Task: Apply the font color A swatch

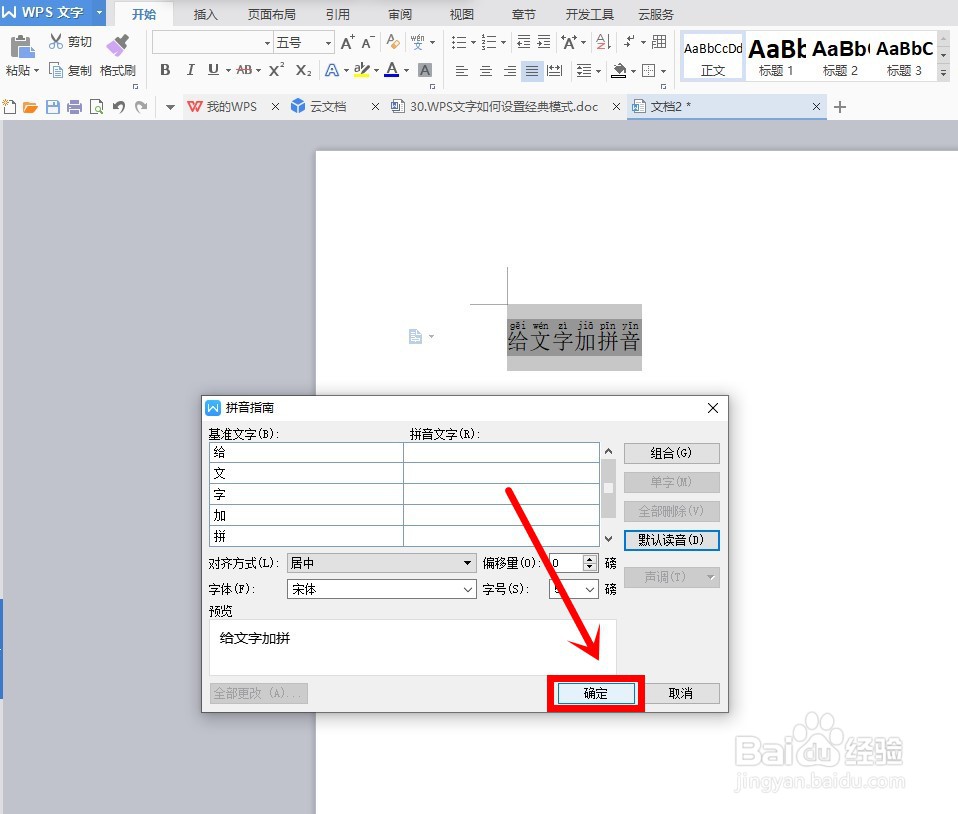Action: pos(392,70)
